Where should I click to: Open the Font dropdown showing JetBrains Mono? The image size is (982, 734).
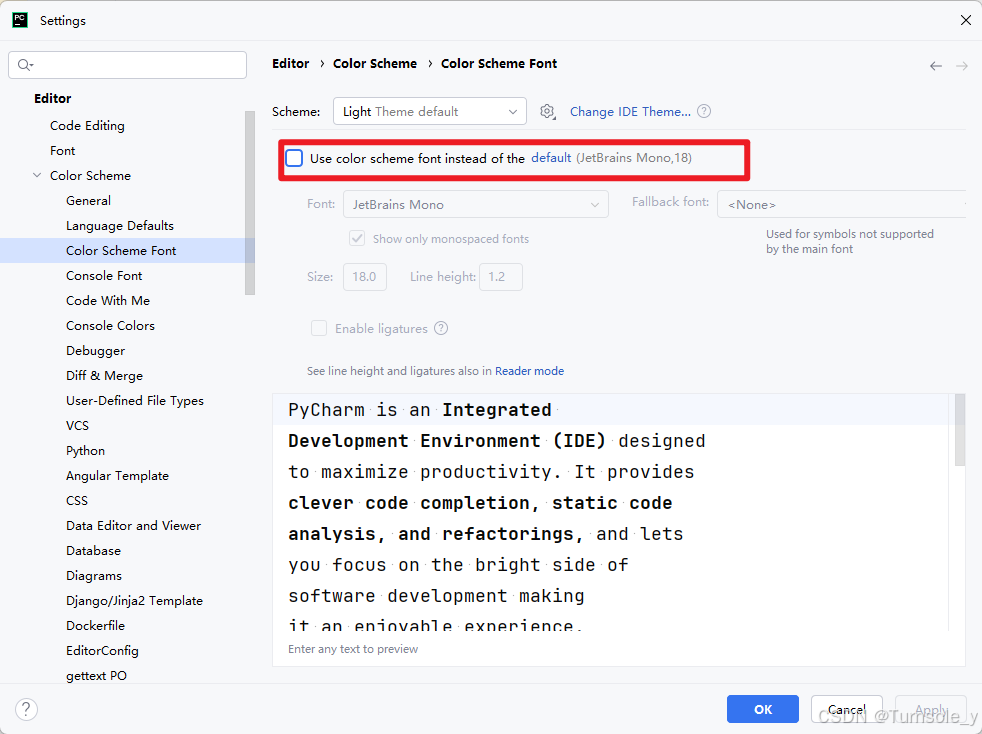click(476, 204)
